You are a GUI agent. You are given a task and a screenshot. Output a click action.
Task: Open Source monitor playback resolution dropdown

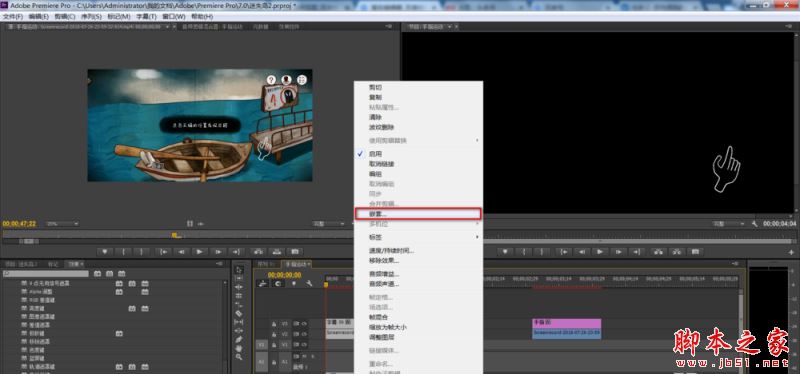pos(329,223)
